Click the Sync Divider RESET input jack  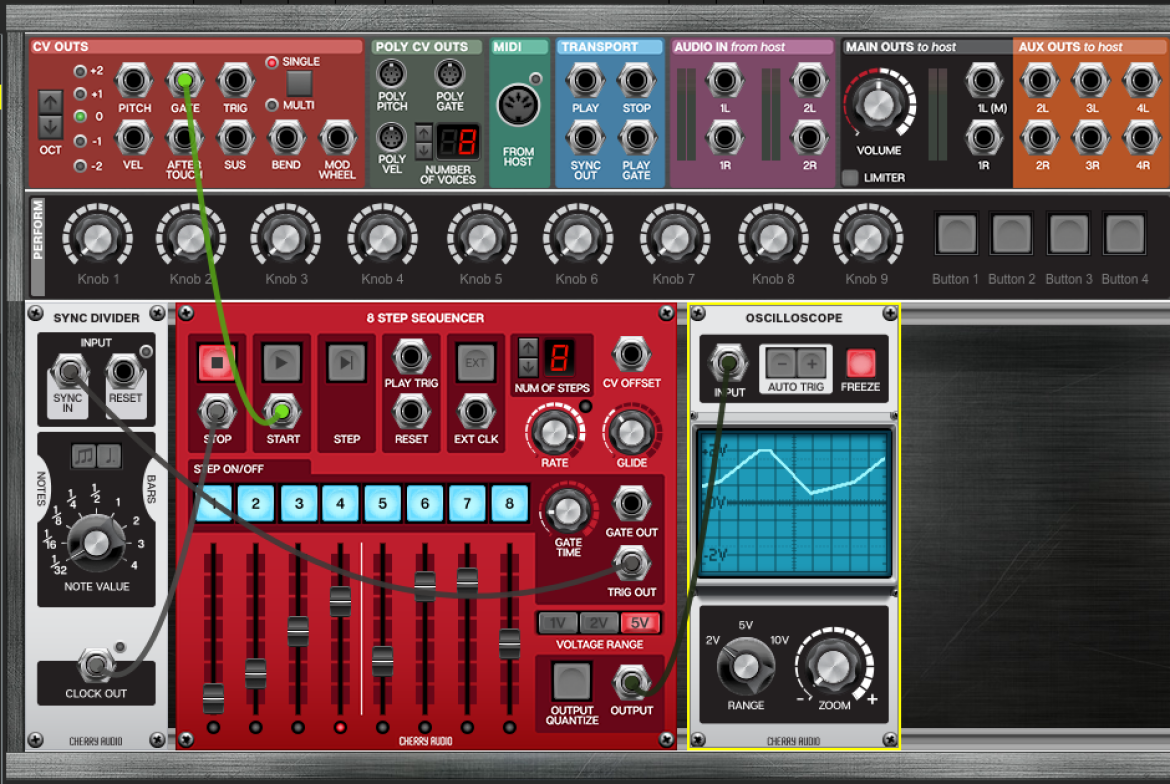pyautogui.click(x=124, y=371)
